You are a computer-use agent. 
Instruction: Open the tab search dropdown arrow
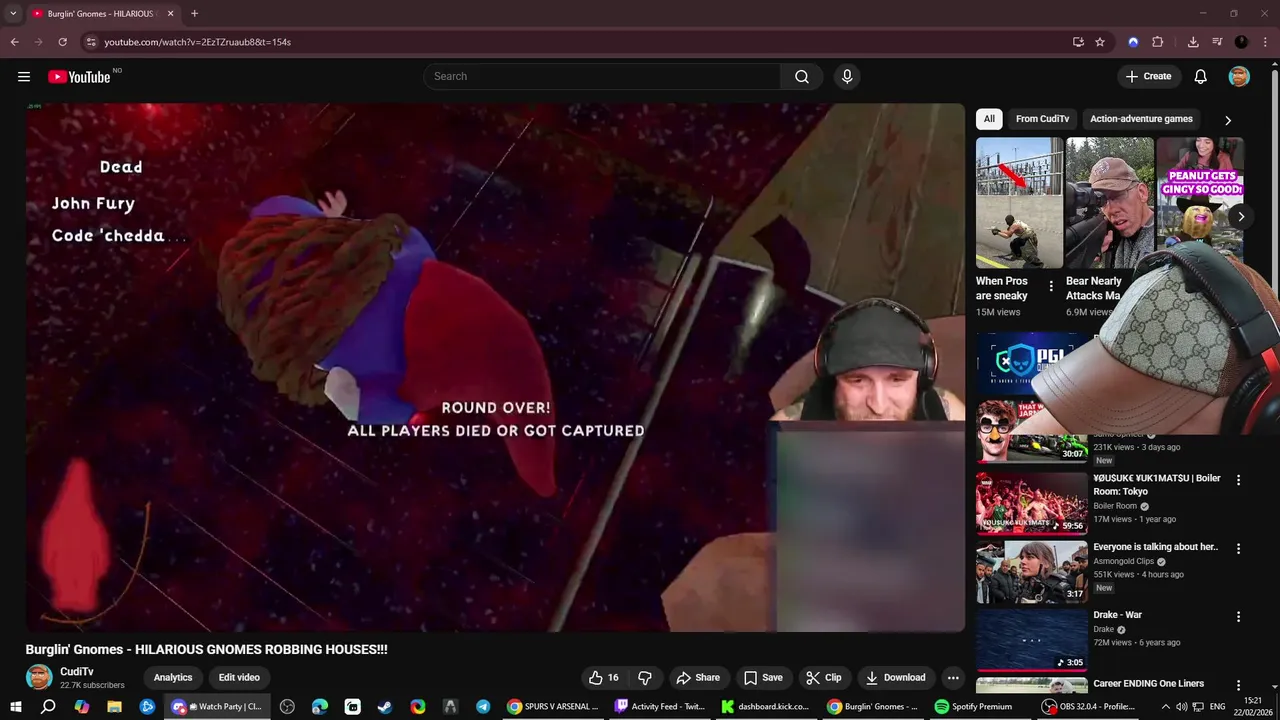13,14
